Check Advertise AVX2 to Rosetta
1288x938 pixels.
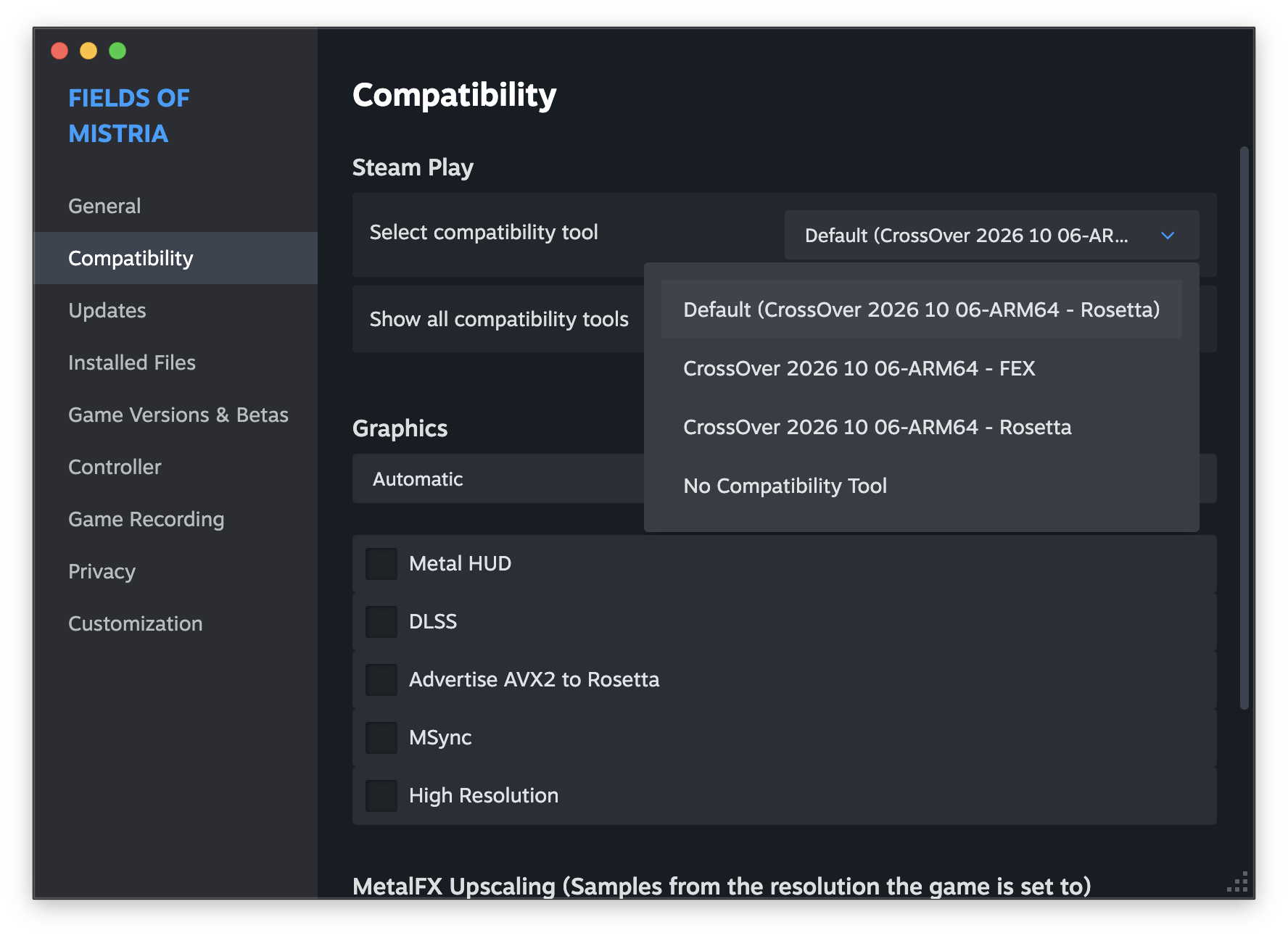[381, 680]
